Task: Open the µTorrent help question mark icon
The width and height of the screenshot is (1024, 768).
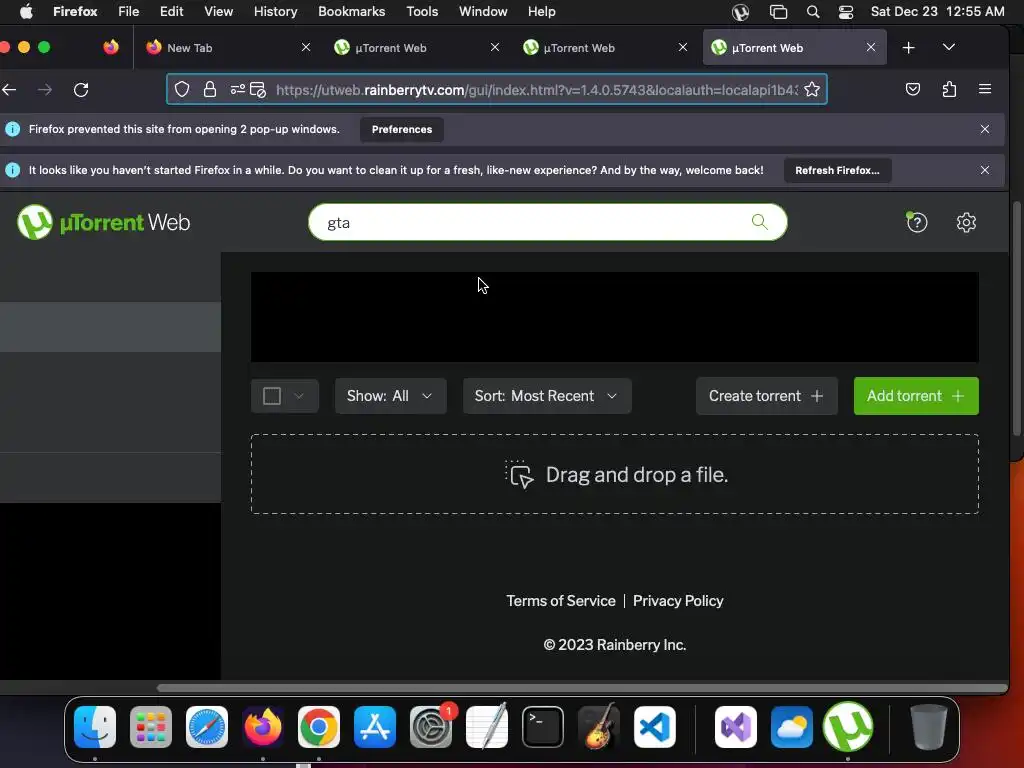Action: [916, 222]
